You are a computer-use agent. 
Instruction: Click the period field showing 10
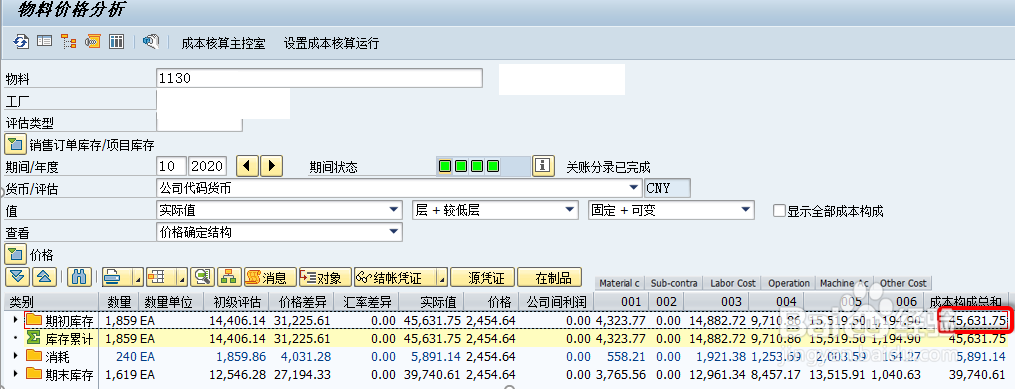172,166
